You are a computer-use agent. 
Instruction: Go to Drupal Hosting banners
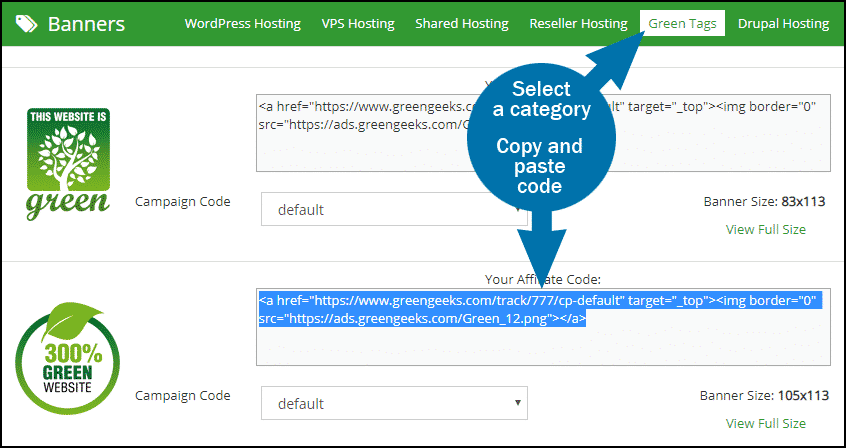pos(783,24)
